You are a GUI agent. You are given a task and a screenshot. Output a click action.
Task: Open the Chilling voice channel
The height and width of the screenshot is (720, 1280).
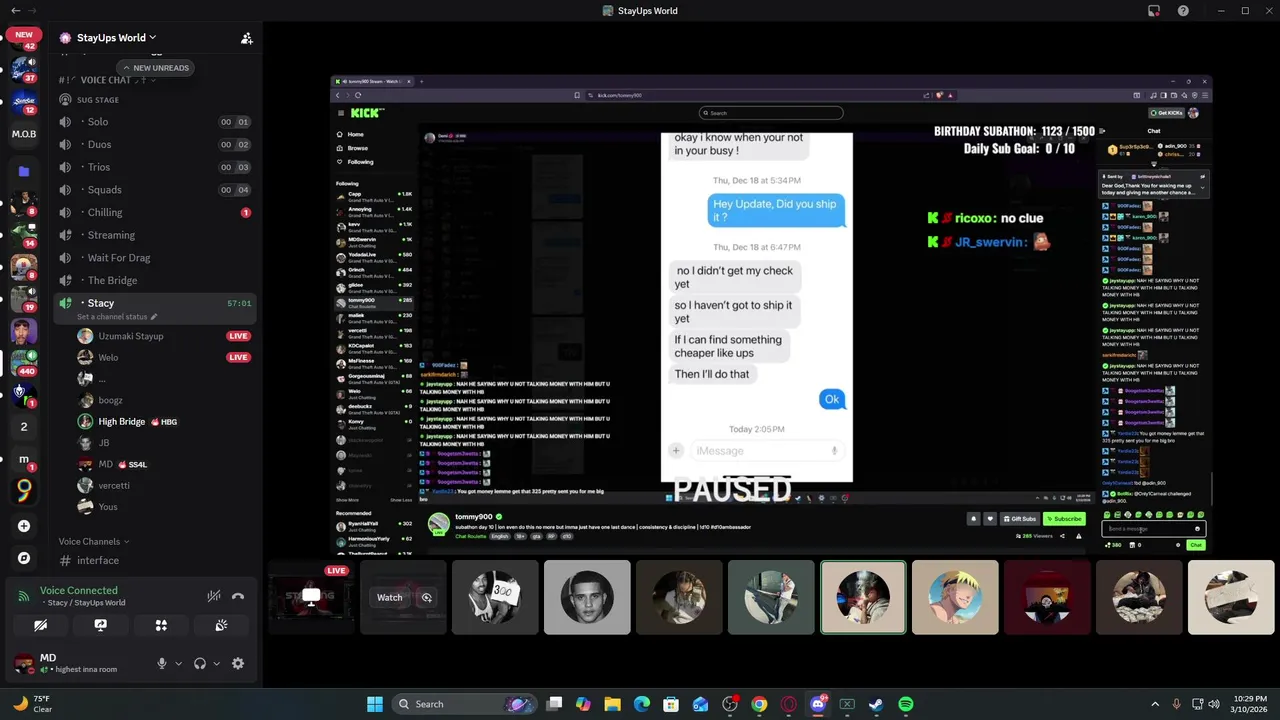pos(155,212)
